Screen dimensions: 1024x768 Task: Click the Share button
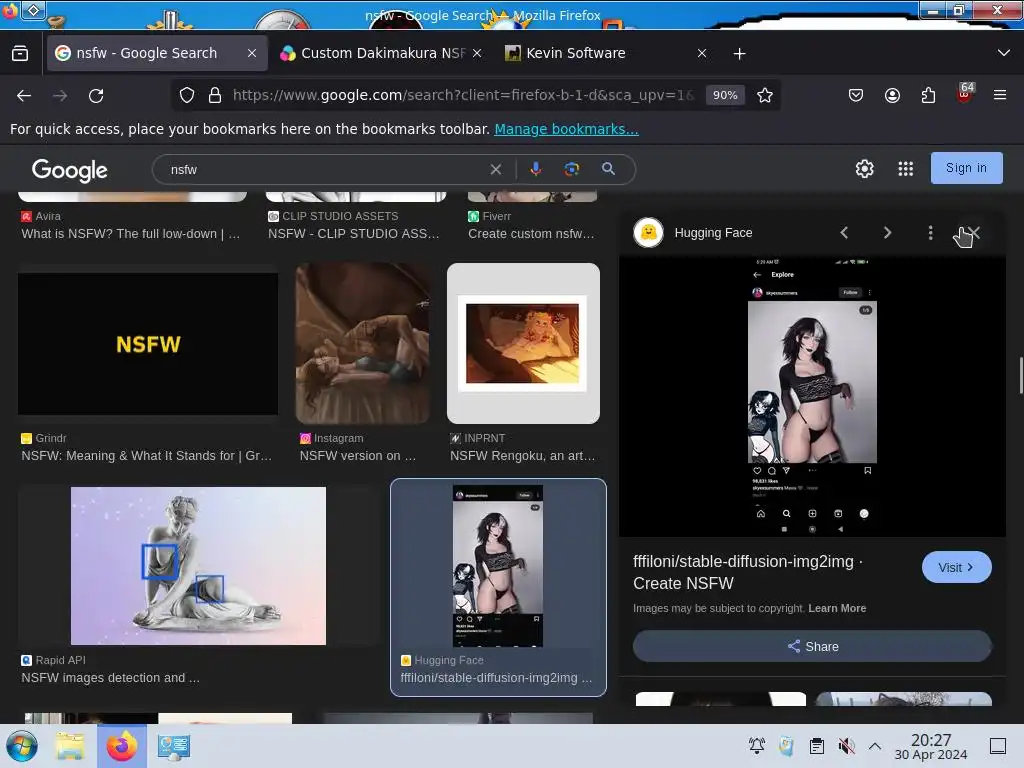click(812, 647)
